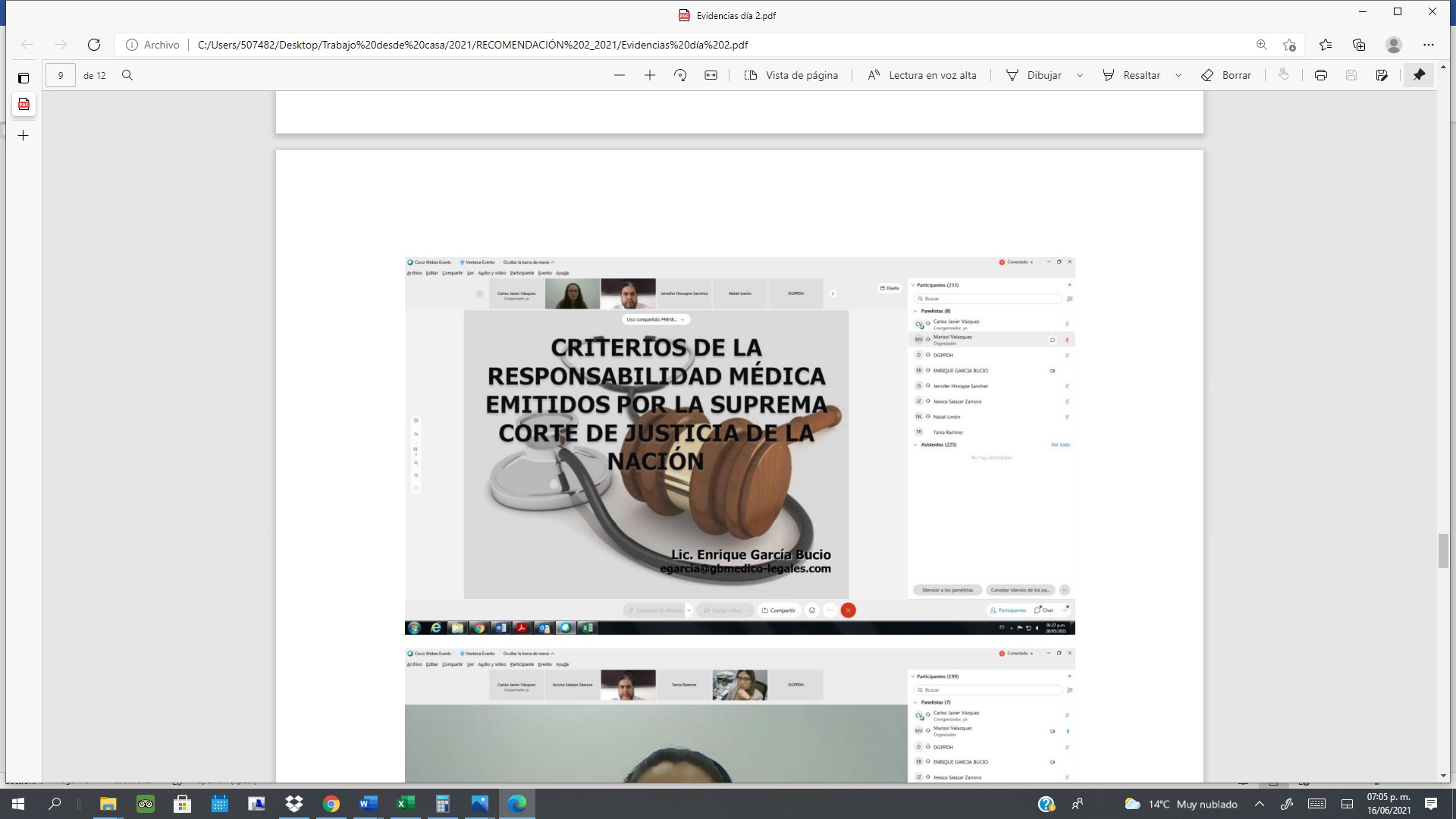Start Lectura en voz alta
The image size is (1456, 819).
point(921,75)
